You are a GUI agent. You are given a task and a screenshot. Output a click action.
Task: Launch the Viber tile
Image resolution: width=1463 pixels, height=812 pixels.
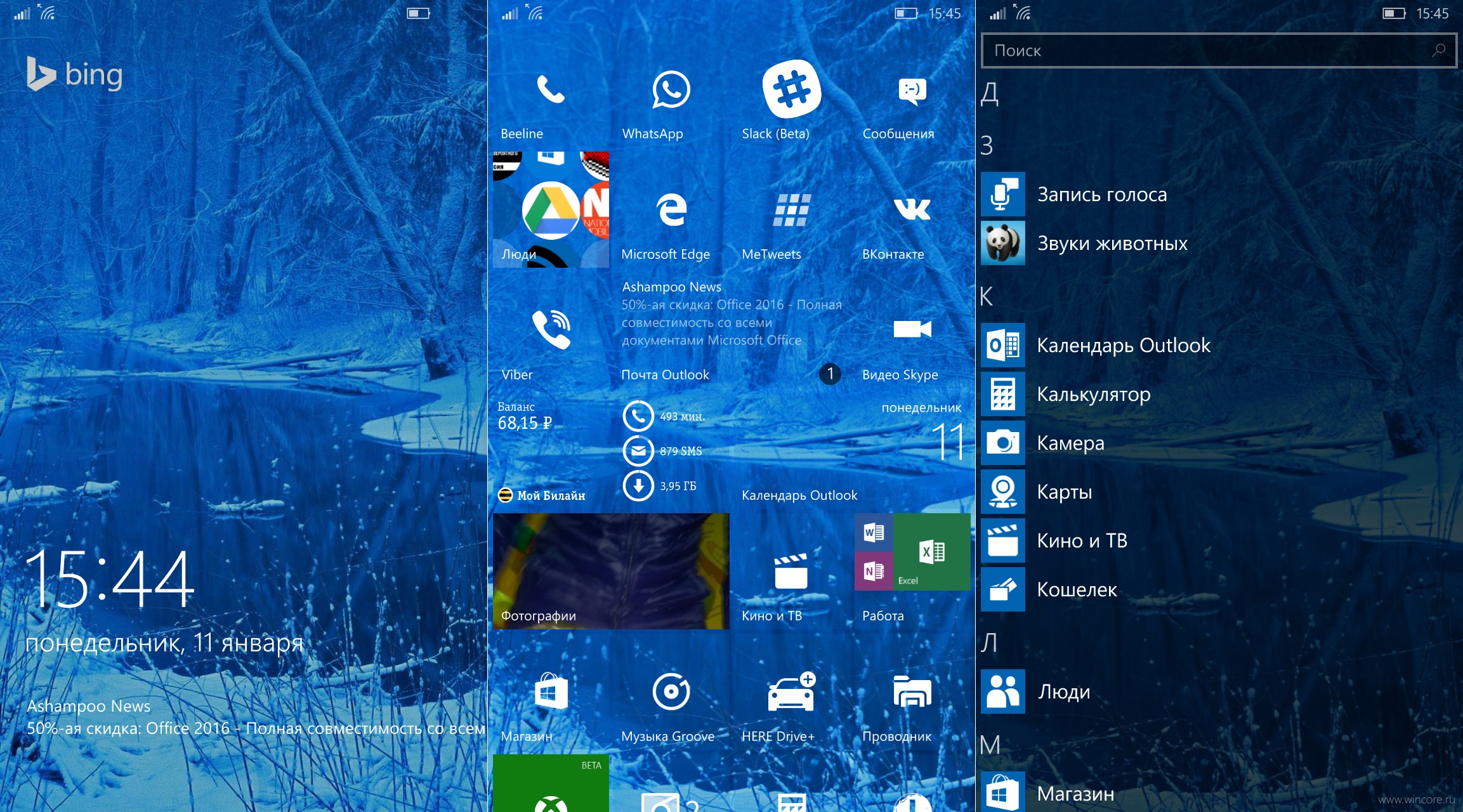[x=551, y=330]
